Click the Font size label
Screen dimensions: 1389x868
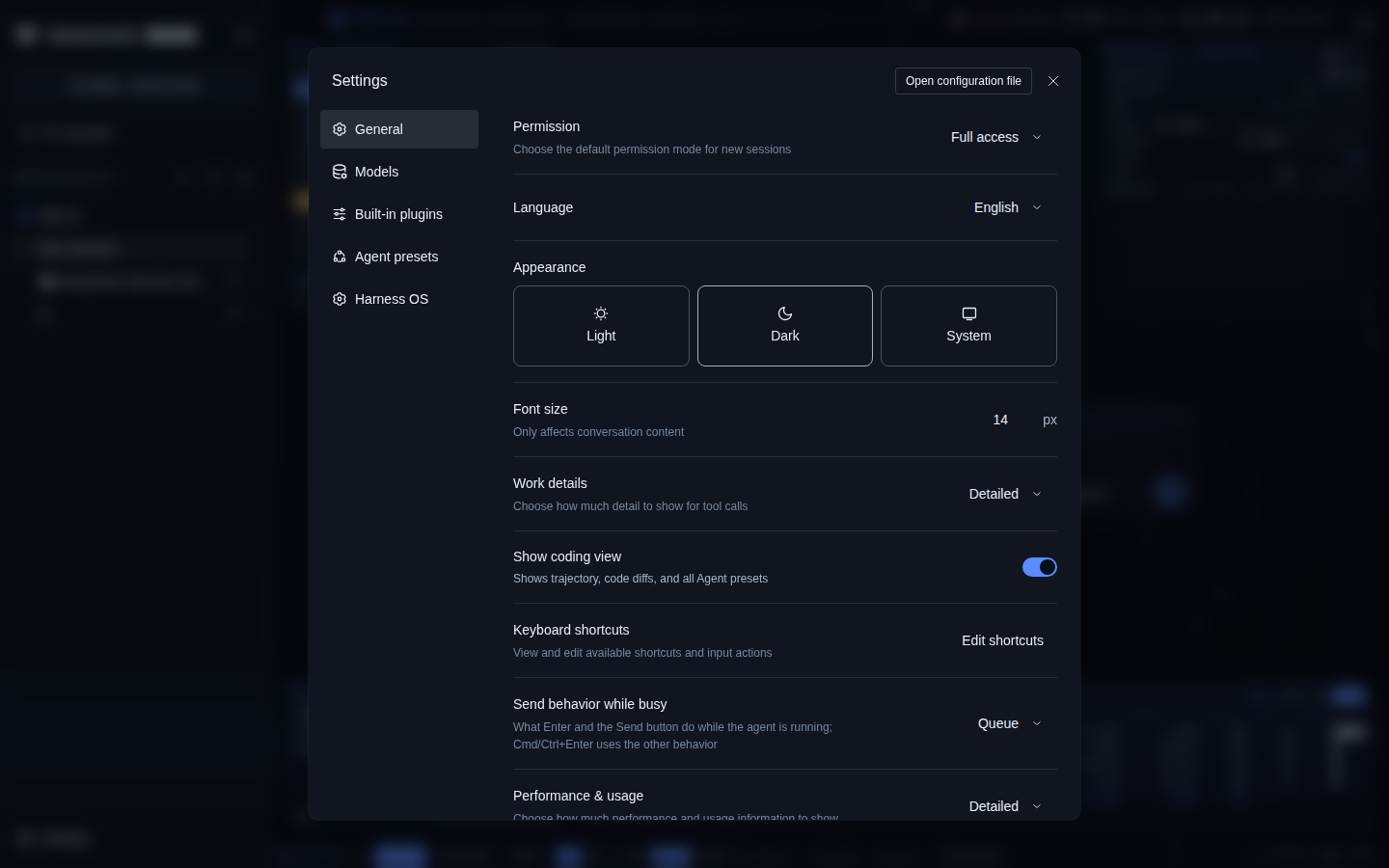click(540, 409)
